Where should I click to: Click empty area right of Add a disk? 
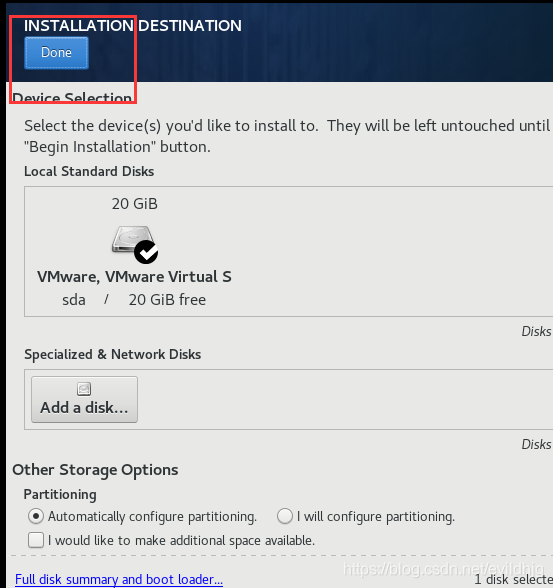[x=337, y=399]
